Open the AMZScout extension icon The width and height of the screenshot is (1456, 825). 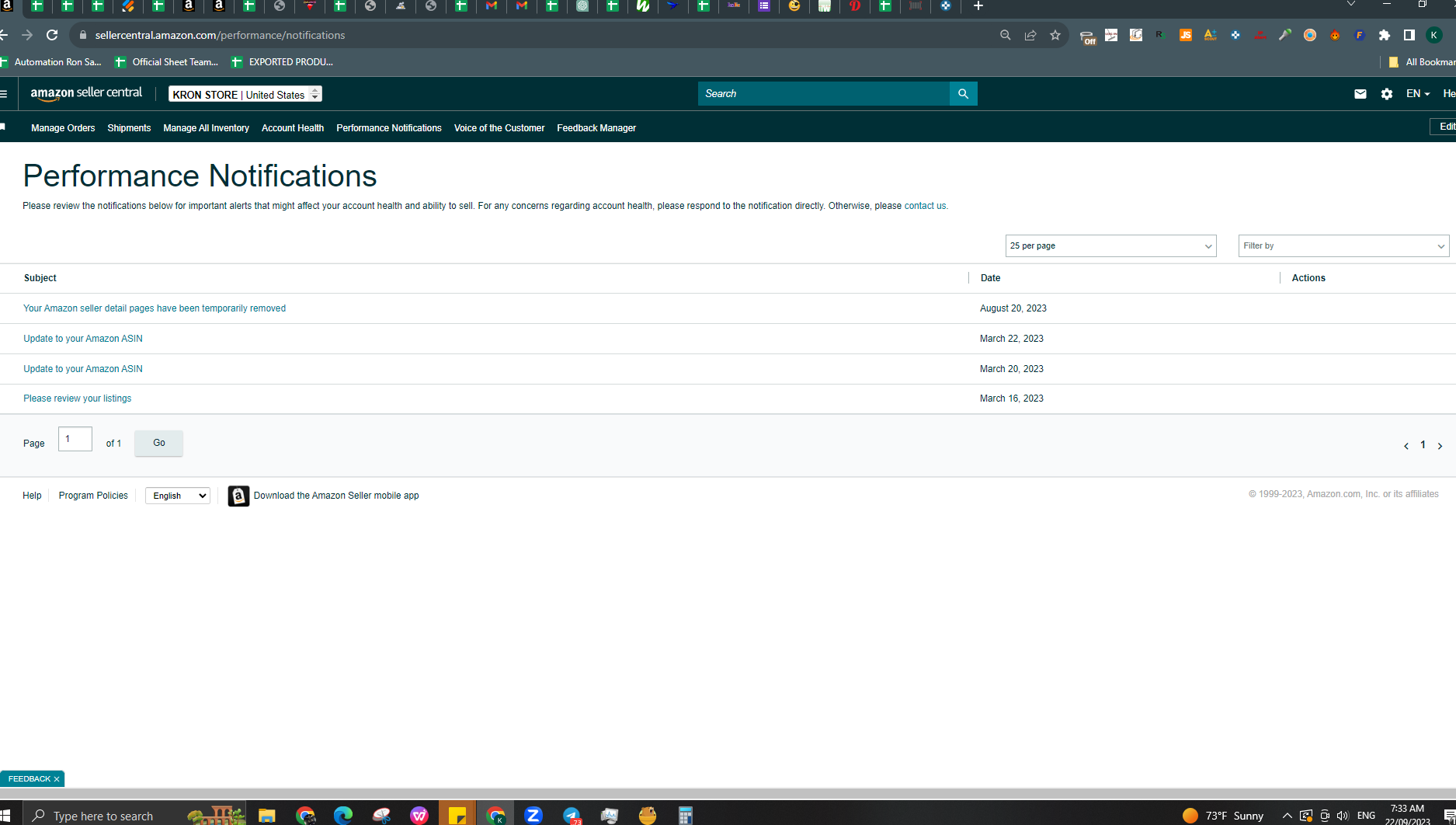point(1211,35)
